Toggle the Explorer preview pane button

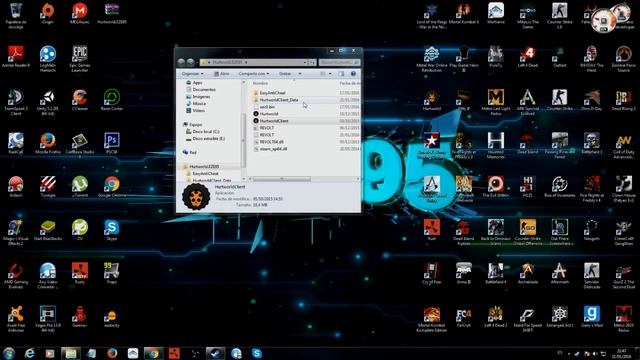341,73
